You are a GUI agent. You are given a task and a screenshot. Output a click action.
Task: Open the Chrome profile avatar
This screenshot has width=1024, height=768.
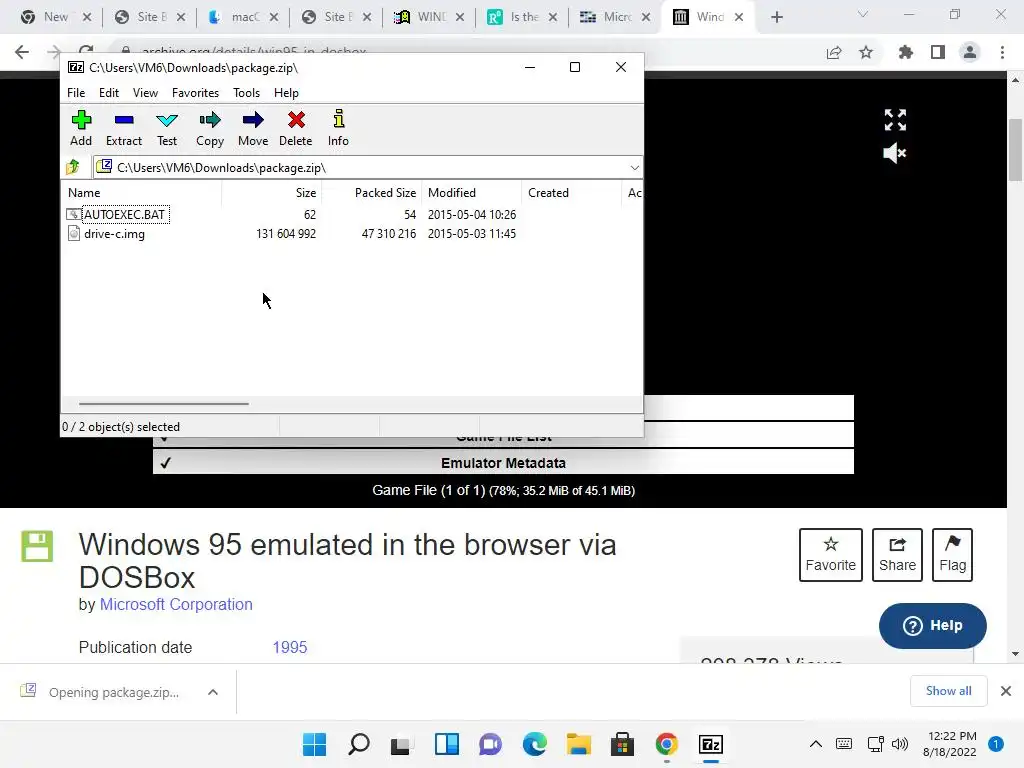(x=970, y=52)
